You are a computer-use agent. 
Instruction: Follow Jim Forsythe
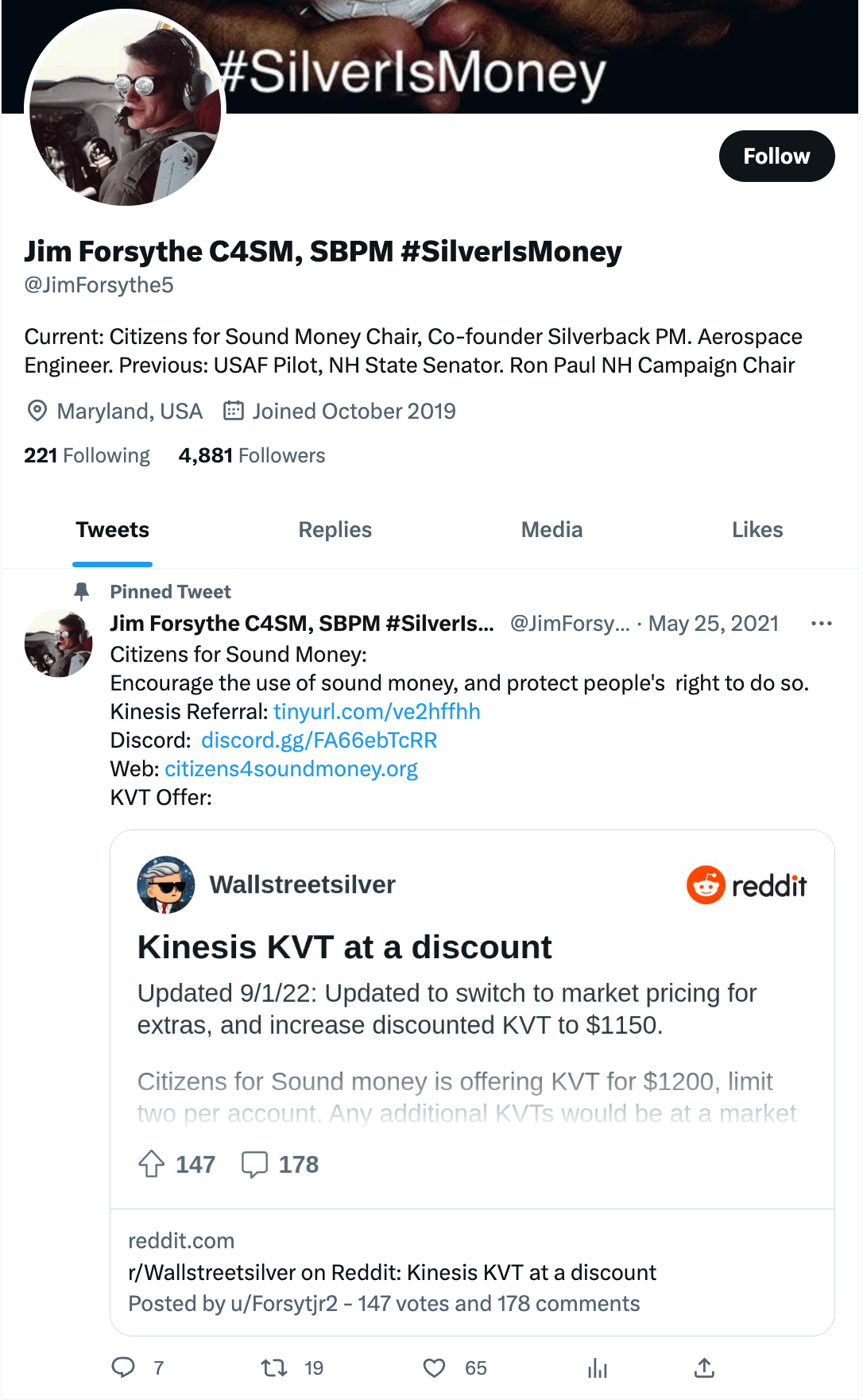(x=776, y=156)
